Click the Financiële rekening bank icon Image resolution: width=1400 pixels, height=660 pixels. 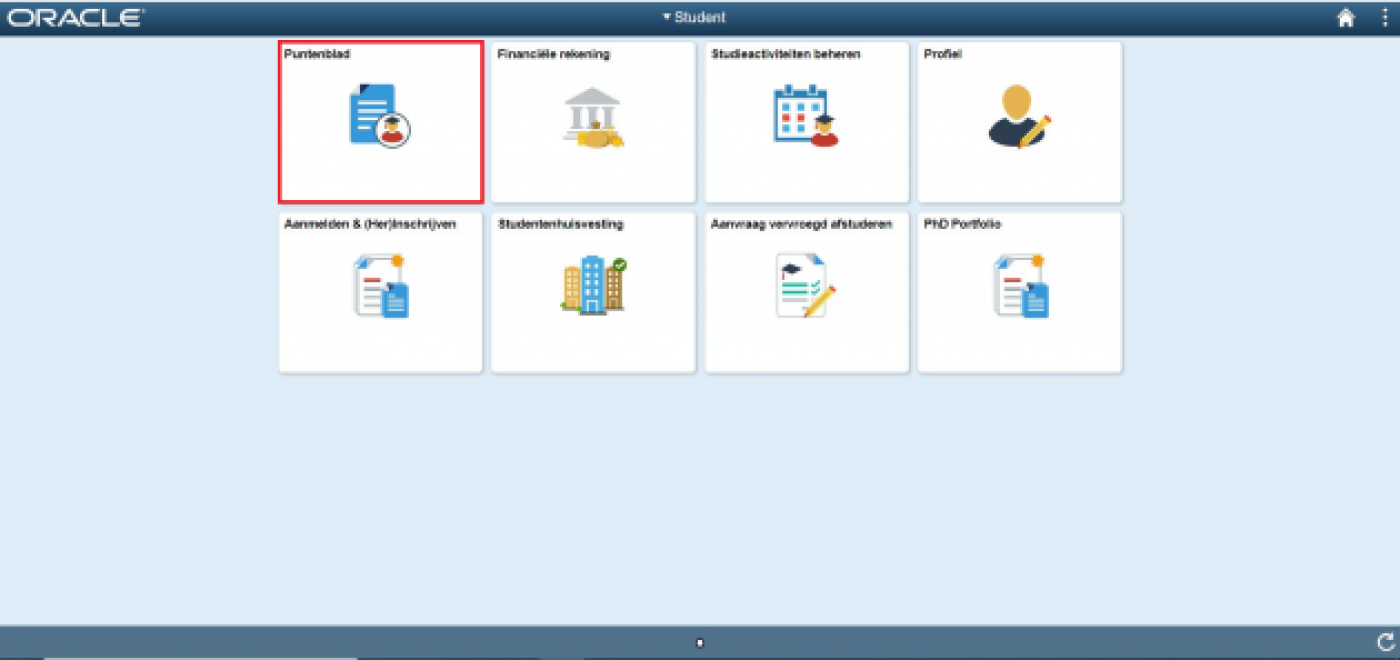click(593, 119)
